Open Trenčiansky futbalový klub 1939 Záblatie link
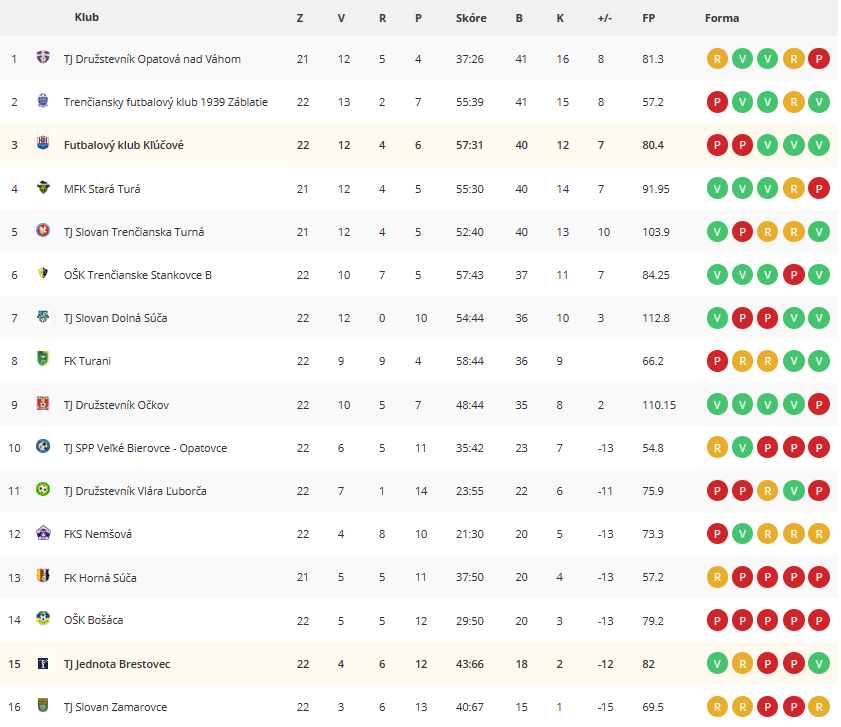Screen dimensions: 841x727 click(166, 102)
